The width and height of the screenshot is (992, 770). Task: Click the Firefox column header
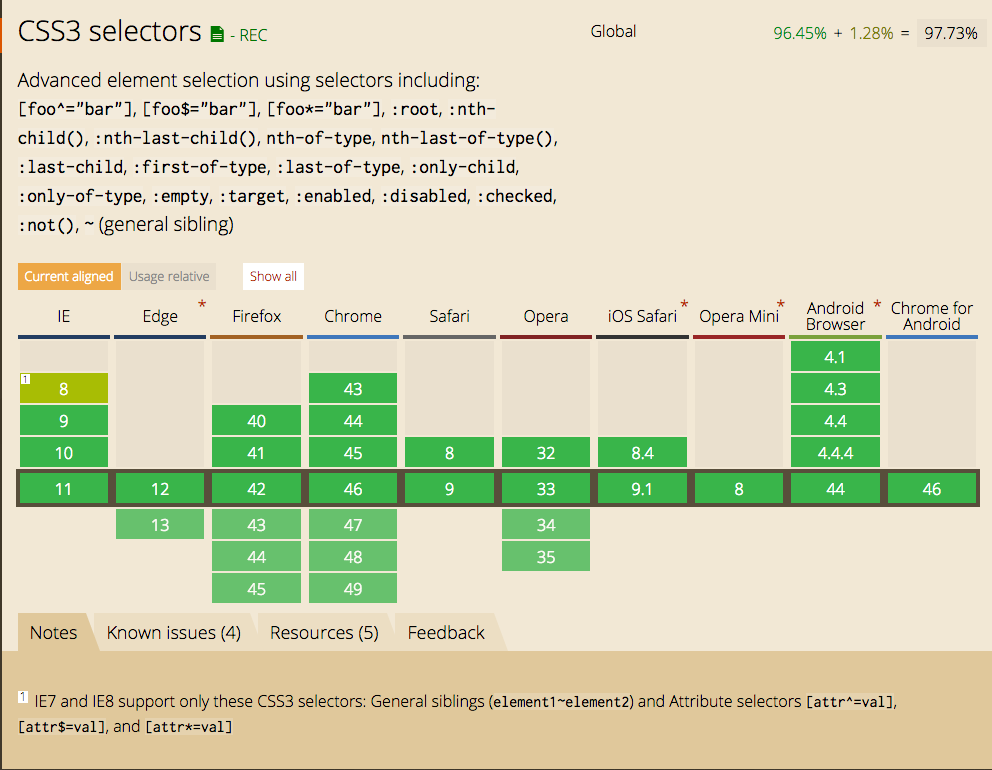256,316
